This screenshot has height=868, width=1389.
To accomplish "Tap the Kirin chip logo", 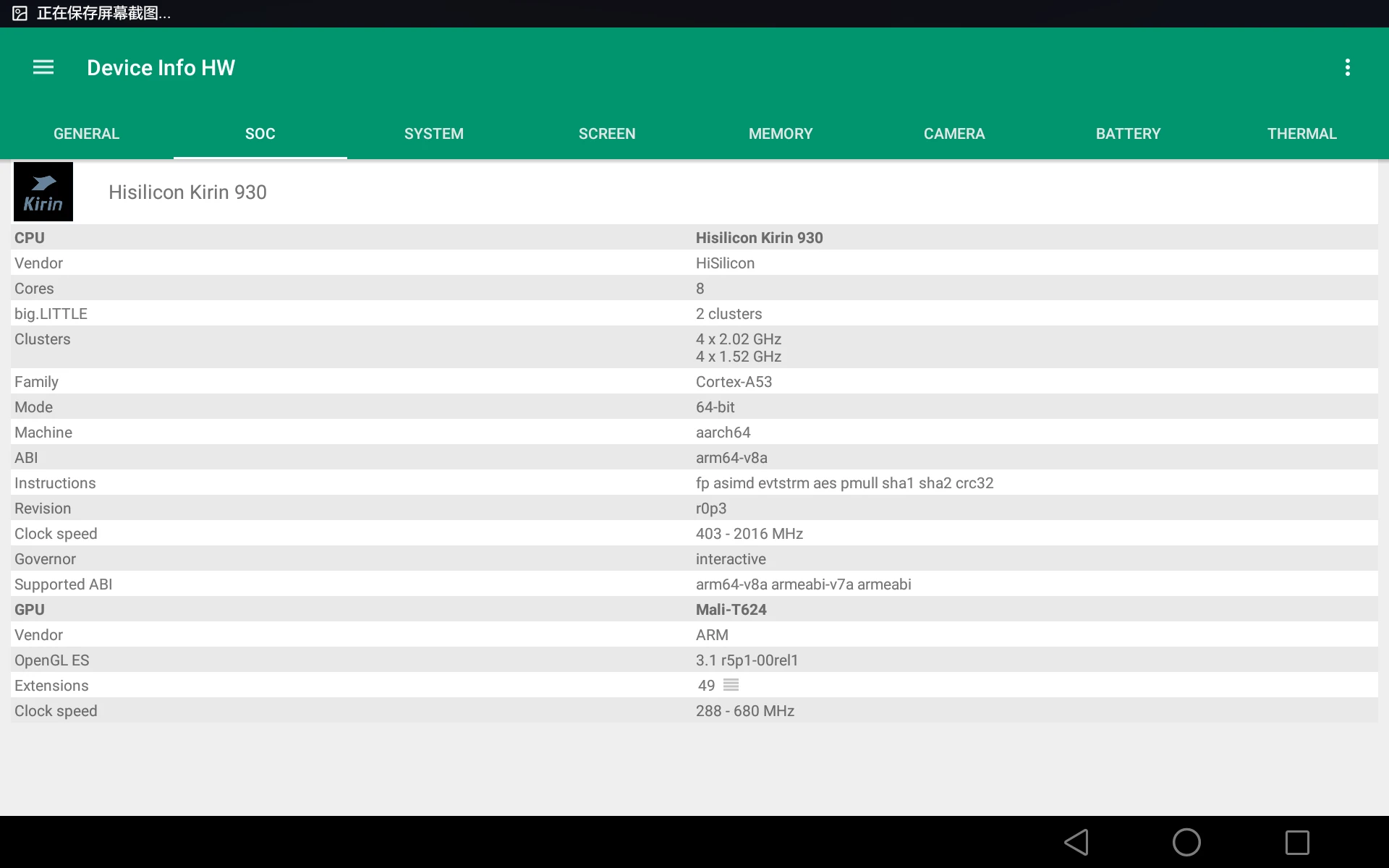I will click(x=43, y=192).
